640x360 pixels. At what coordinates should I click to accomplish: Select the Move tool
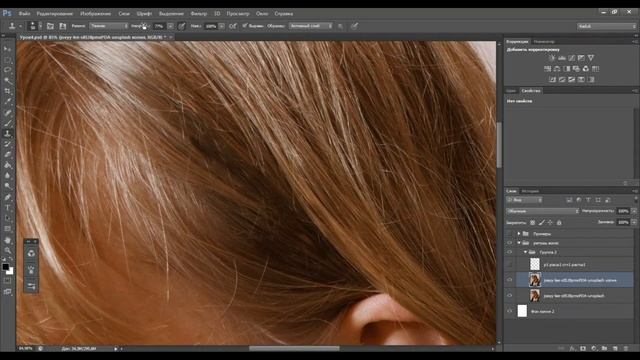7,49
